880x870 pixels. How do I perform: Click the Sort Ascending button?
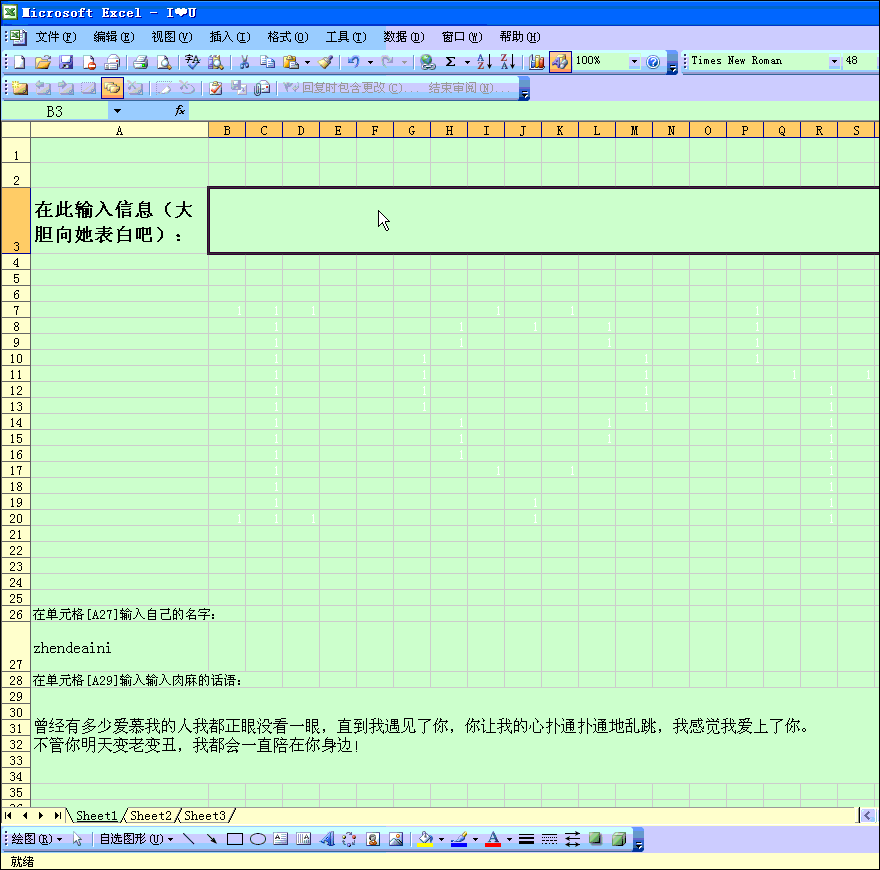point(484,62)
